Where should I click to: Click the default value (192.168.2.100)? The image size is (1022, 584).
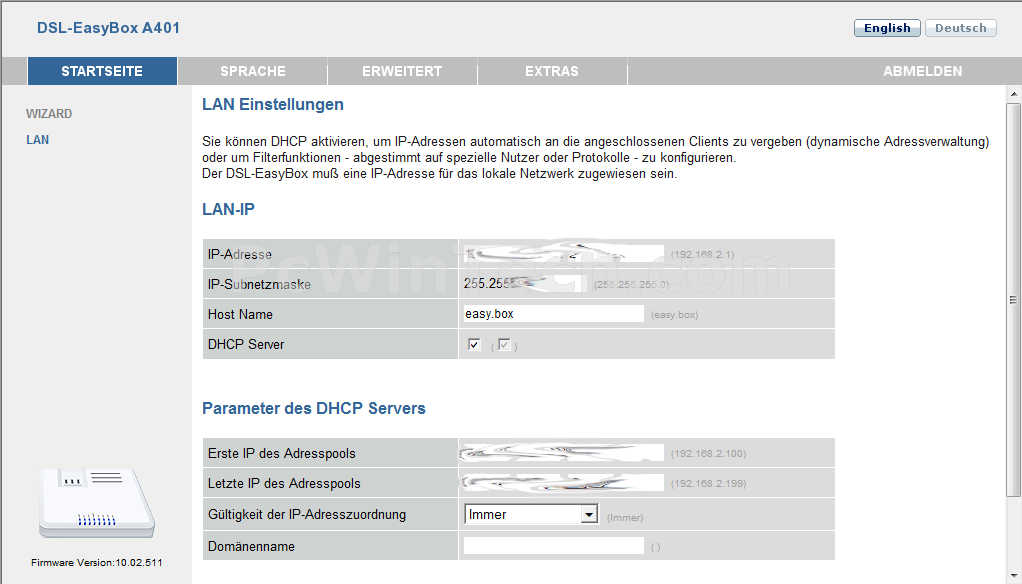(708, 454)
